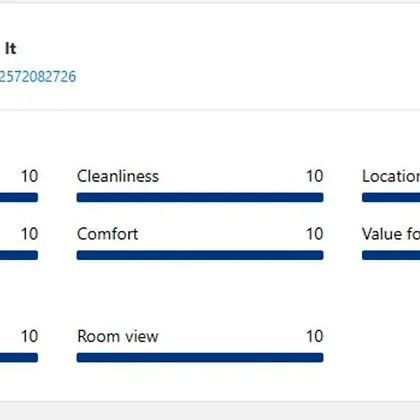Click the Comfort score of 10
420x420 pixels.
click(315, 234)
